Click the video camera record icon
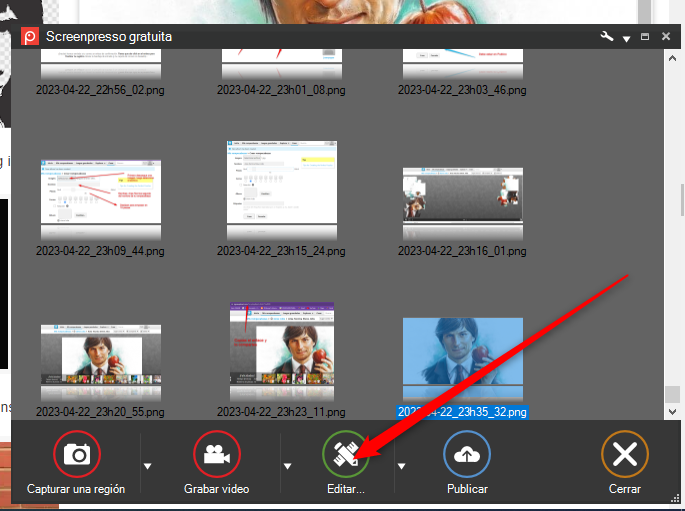 click(217, 454)
